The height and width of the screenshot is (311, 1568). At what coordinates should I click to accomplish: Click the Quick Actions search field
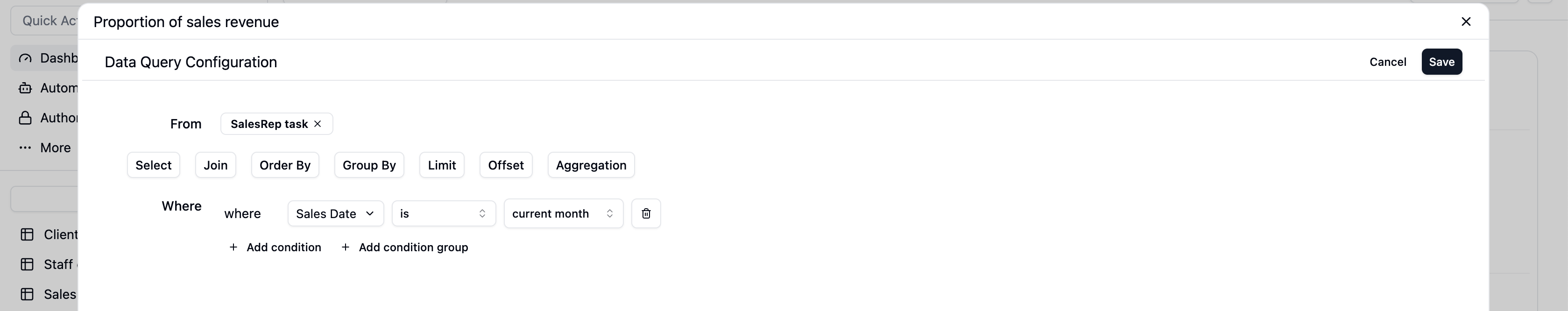click(x=44, y=21)
